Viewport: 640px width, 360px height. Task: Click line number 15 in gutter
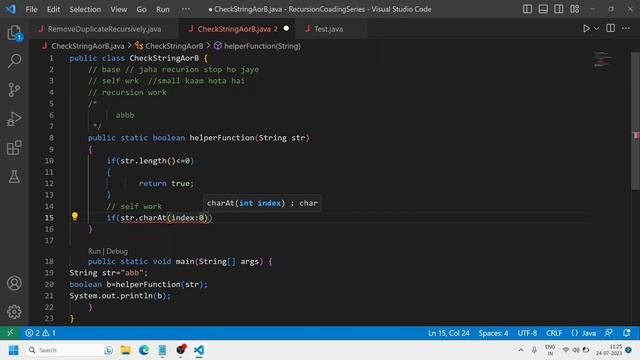click(x=49, y=218)
